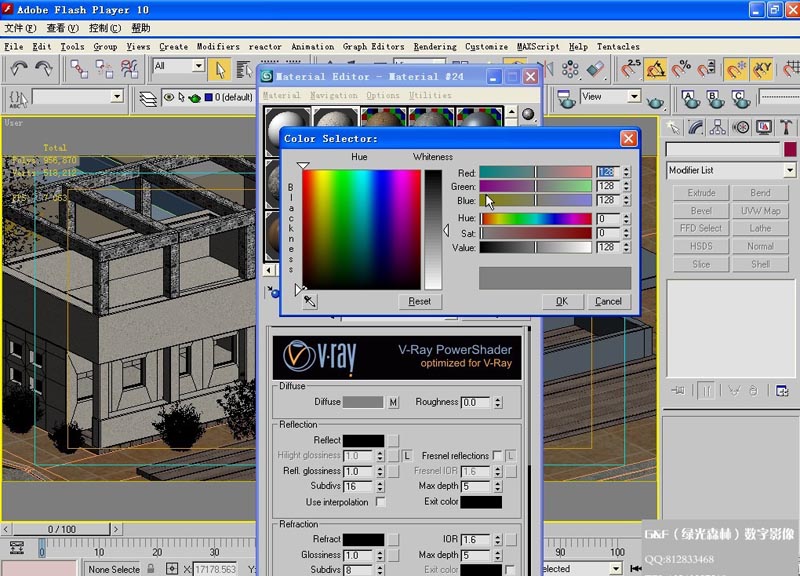Toggle the Spinner Snap magnet button
Screen dimensions: 800x576
tap(706, 69)
